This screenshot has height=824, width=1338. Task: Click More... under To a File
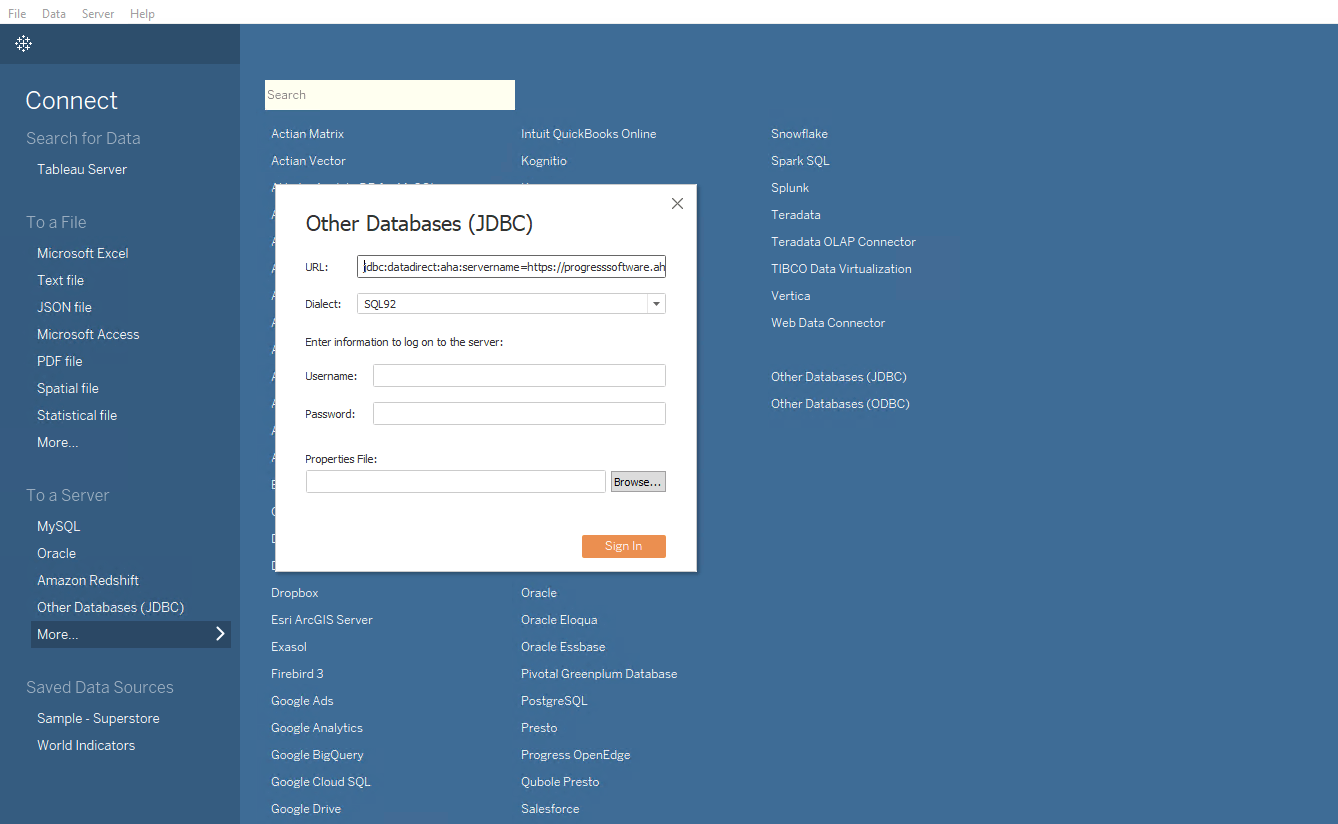coord(57,442)
